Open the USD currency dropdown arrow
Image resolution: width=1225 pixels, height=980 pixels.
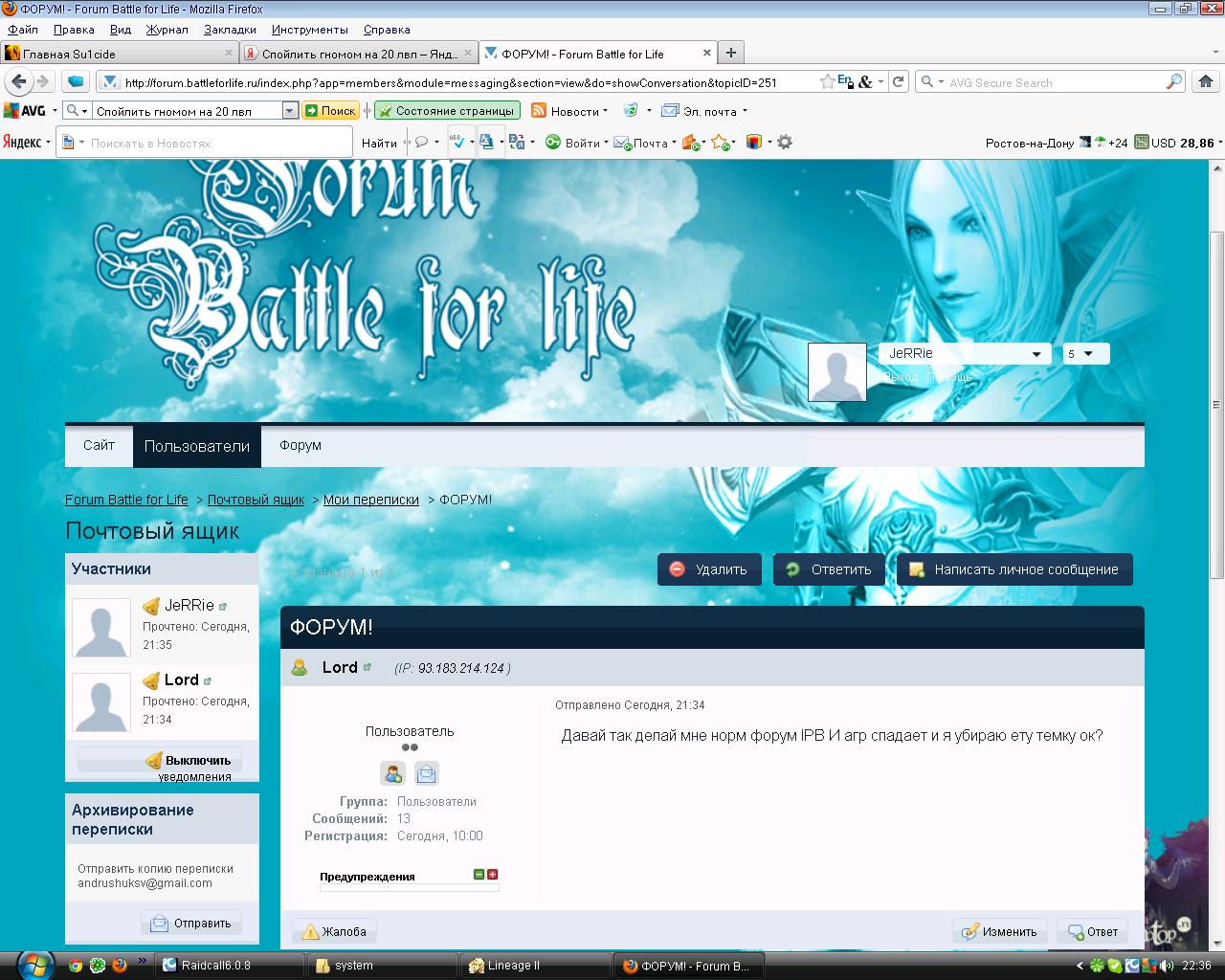(1220, 143)
